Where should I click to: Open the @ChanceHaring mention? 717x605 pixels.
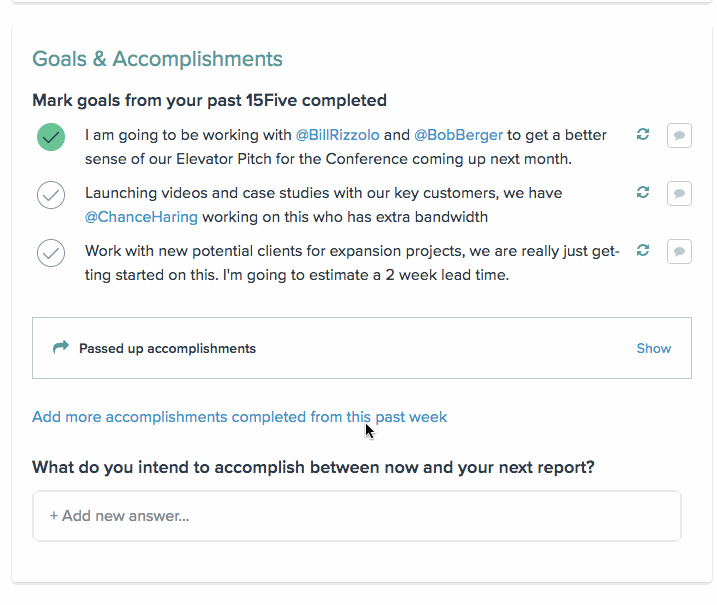click(141, 217)
